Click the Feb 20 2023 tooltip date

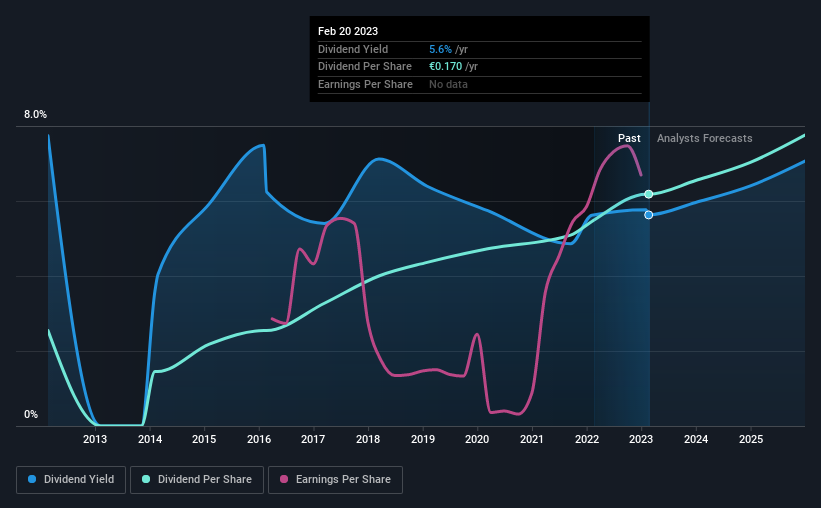tap(348, 31)
